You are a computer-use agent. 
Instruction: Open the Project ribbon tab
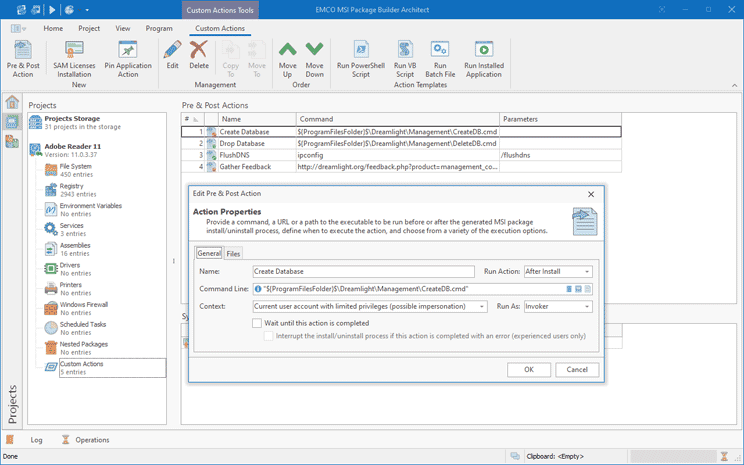pos(89,28)
